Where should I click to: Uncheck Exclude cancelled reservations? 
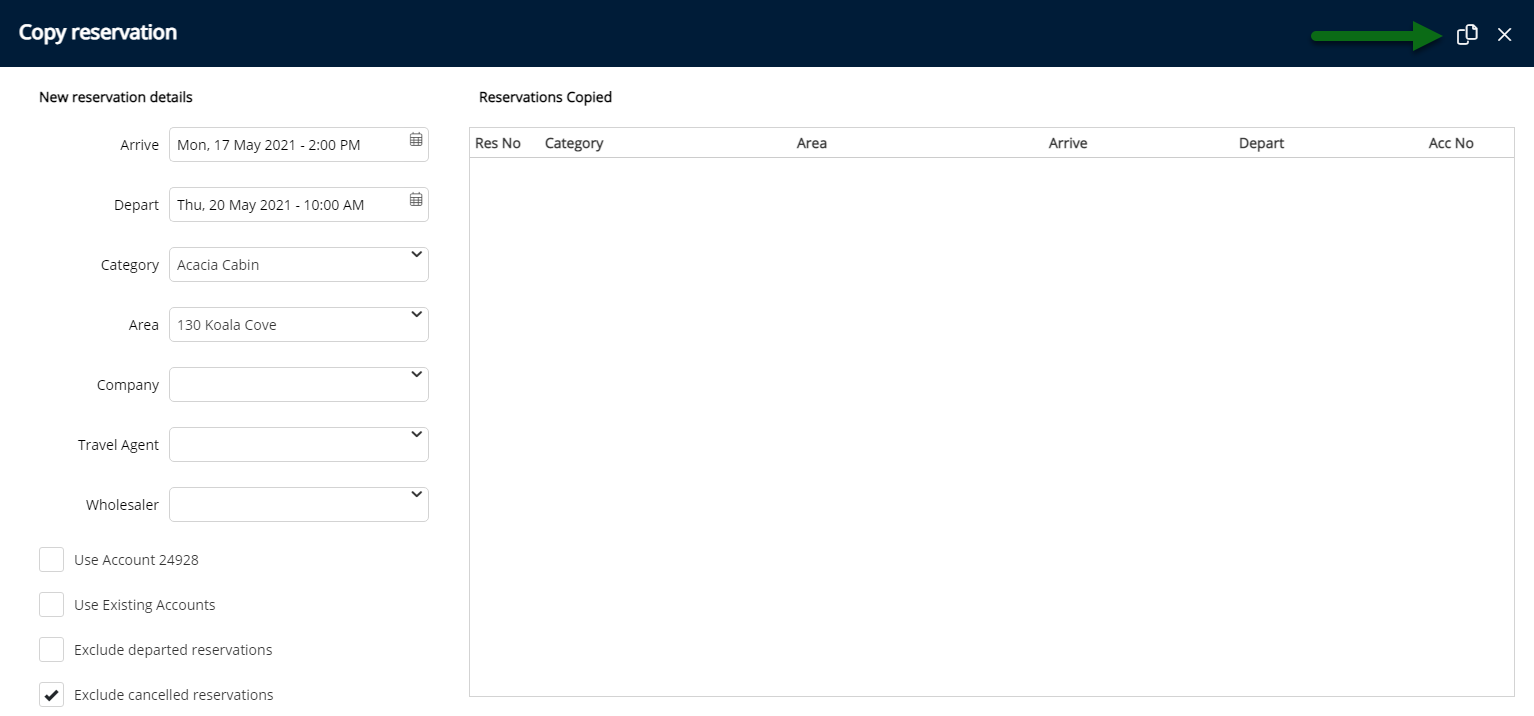[52, 695]
